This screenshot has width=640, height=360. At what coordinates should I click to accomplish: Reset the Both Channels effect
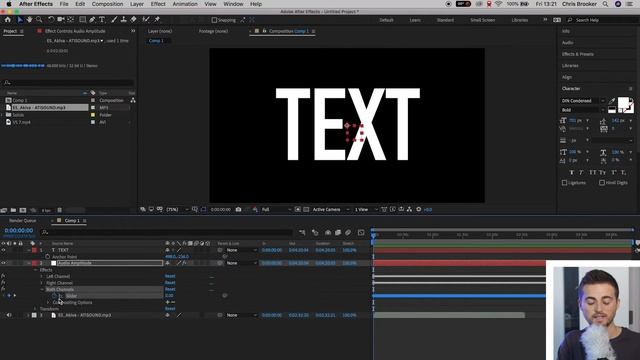pos(170,289)
